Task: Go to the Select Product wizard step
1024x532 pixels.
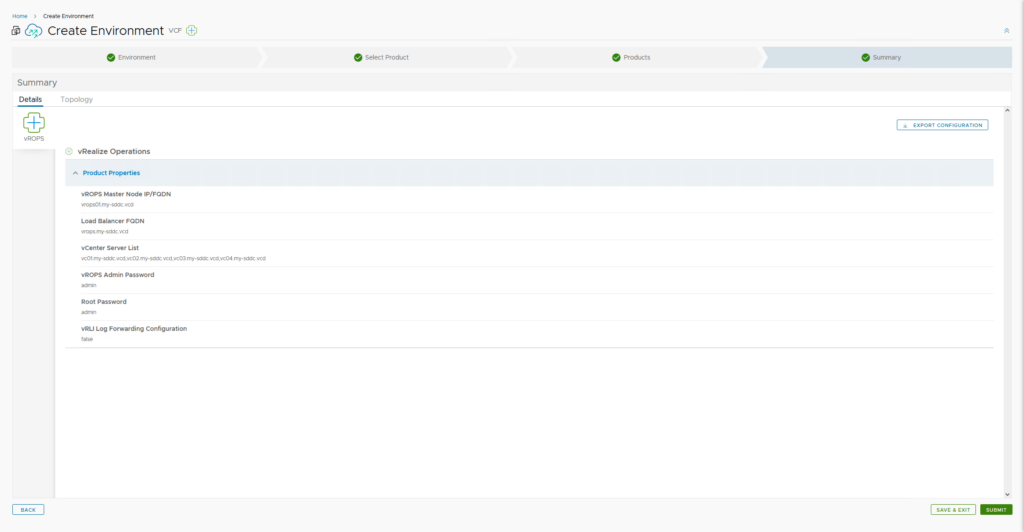Action: coord(386,57)
